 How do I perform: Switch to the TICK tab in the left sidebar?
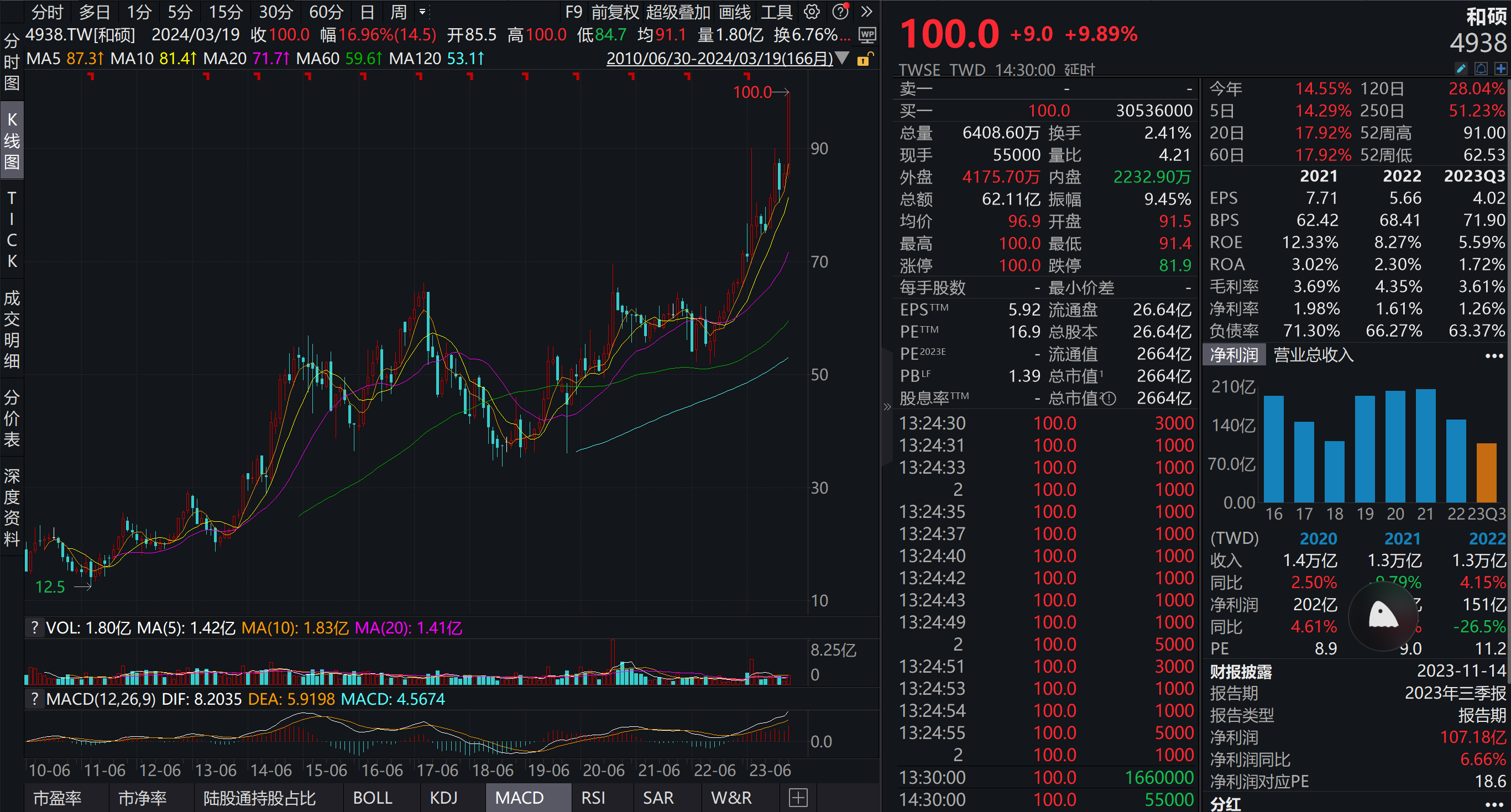click(12, 229)
